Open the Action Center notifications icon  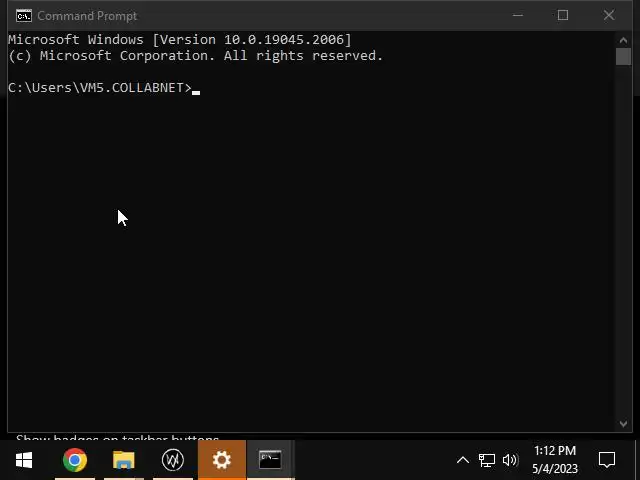click(607, 460)
